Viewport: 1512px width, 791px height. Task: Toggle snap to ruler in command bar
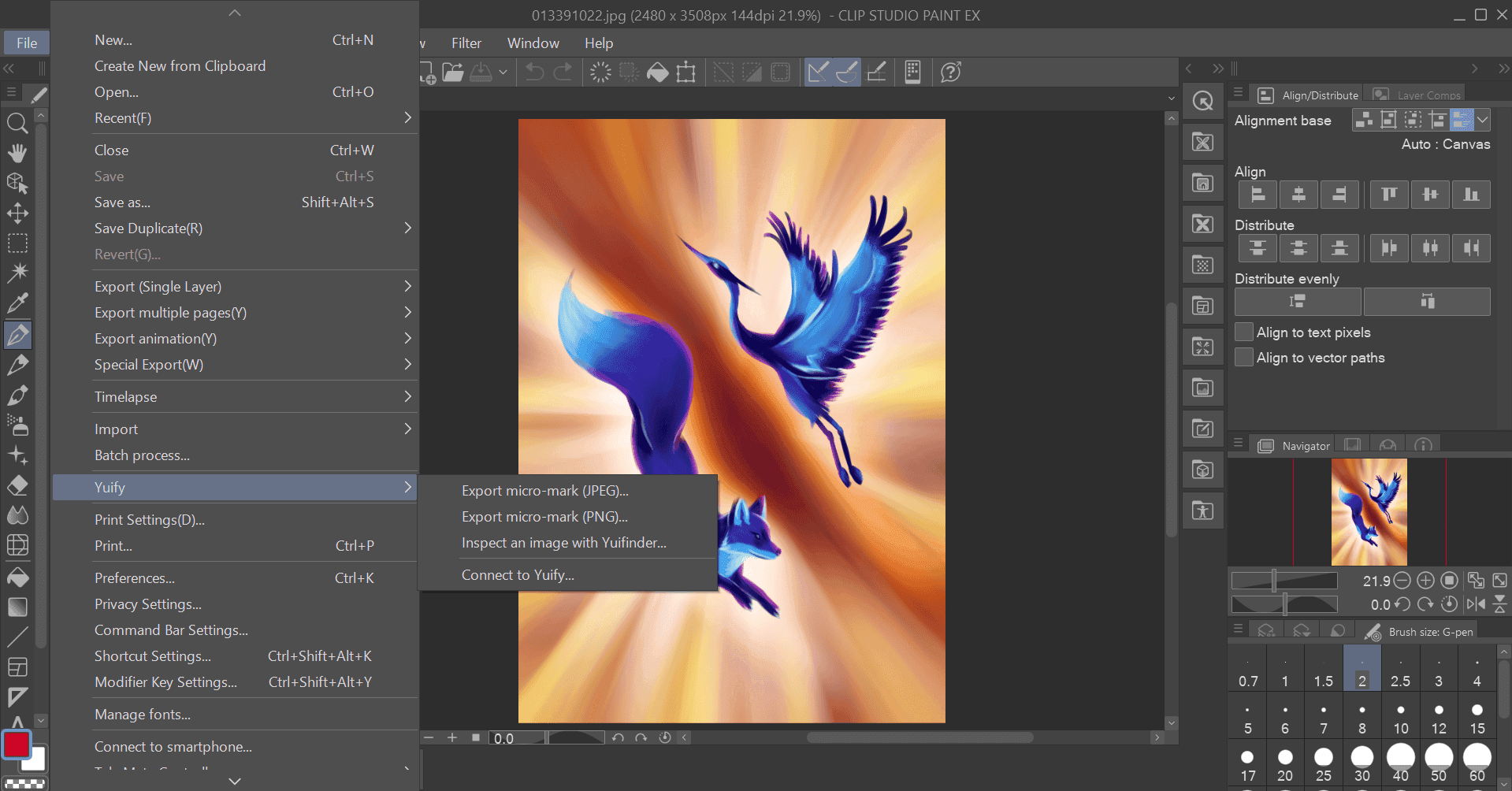pyautogui.click(x=818, y=72)
